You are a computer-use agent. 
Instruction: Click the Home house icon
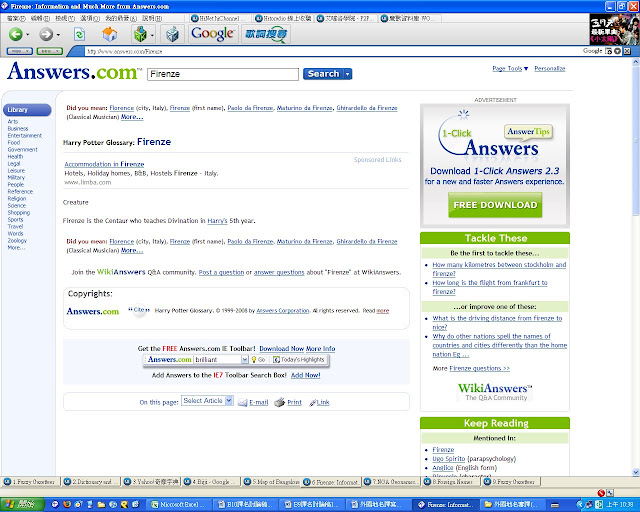109,34
